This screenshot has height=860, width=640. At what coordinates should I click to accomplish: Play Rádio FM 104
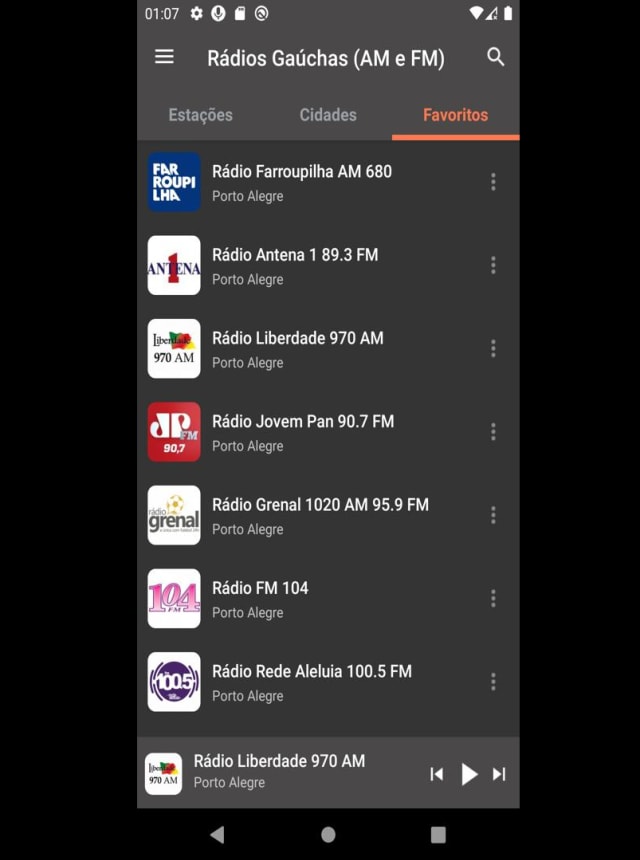(x=328, y=599)
